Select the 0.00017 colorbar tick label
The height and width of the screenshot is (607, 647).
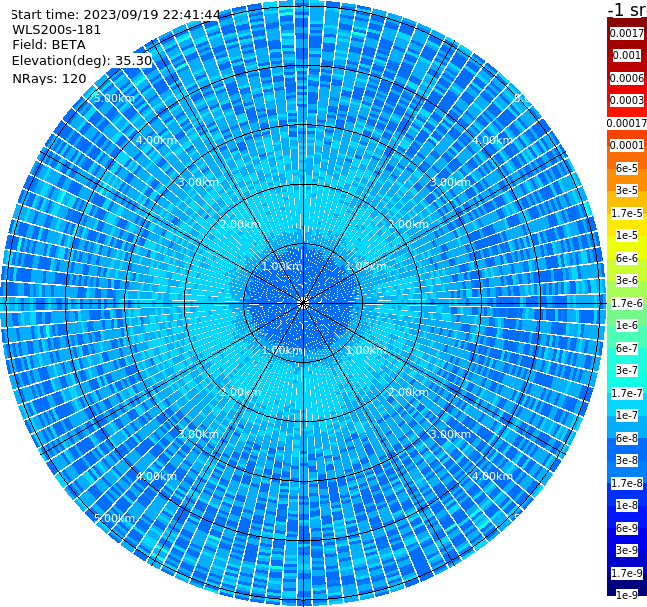627,123
